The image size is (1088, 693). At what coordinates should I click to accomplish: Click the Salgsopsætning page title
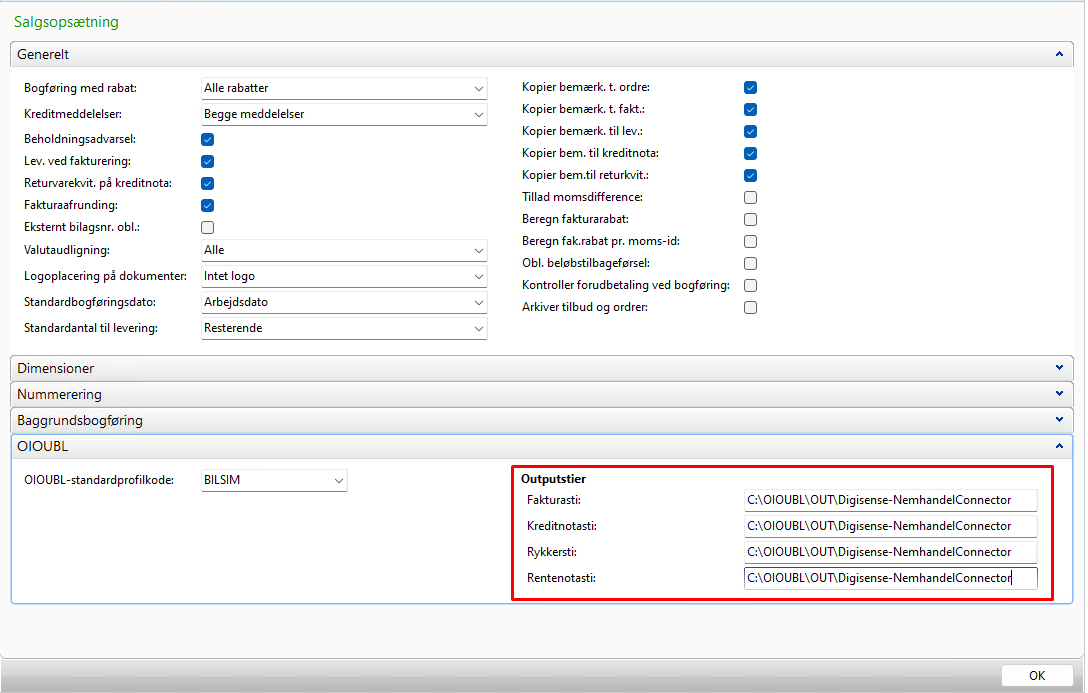click(x=66, y=22)
